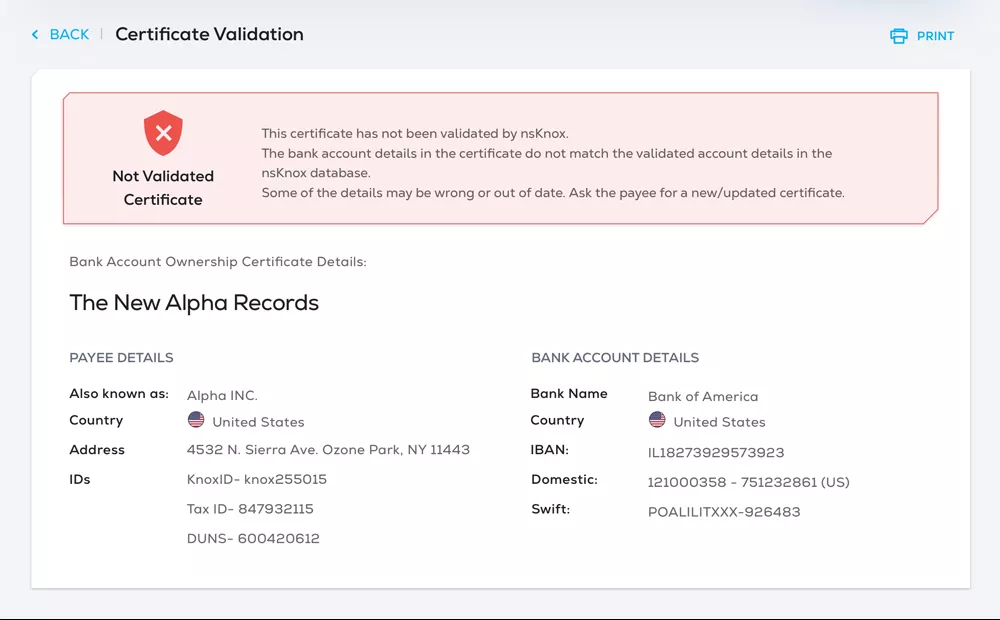This screenshot has width=1000, height=620.
Task: Click The New Alpha Records heading
Action: 194,303
